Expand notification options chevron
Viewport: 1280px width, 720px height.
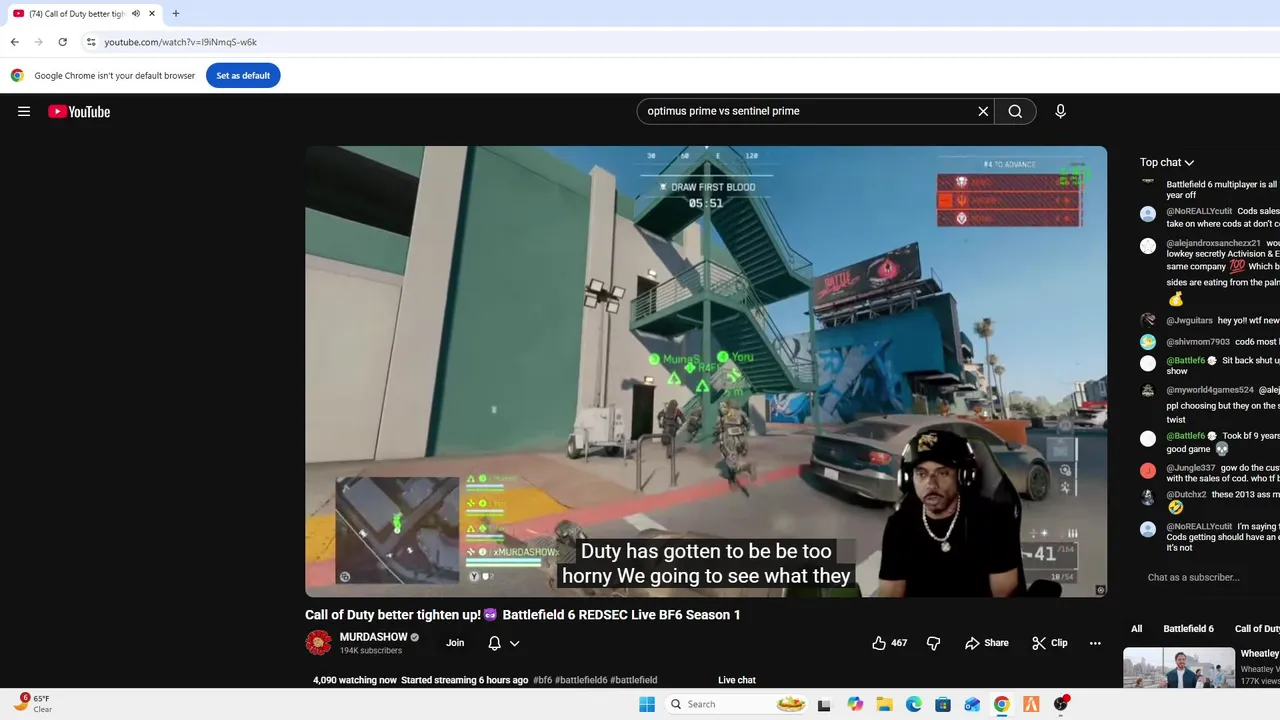(x=515, y=643)
